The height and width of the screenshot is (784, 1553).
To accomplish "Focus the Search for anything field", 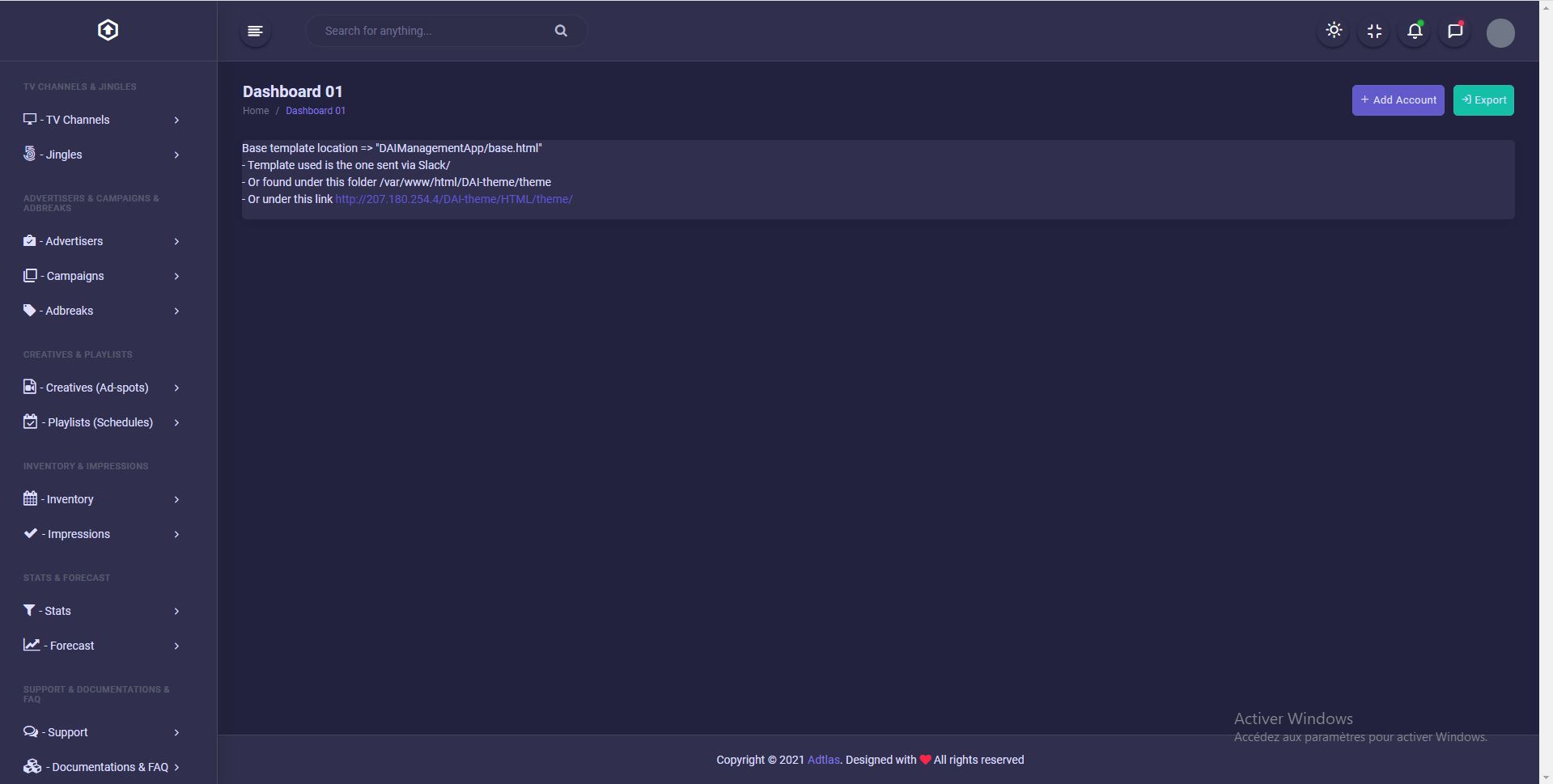I will pos(429,31).
